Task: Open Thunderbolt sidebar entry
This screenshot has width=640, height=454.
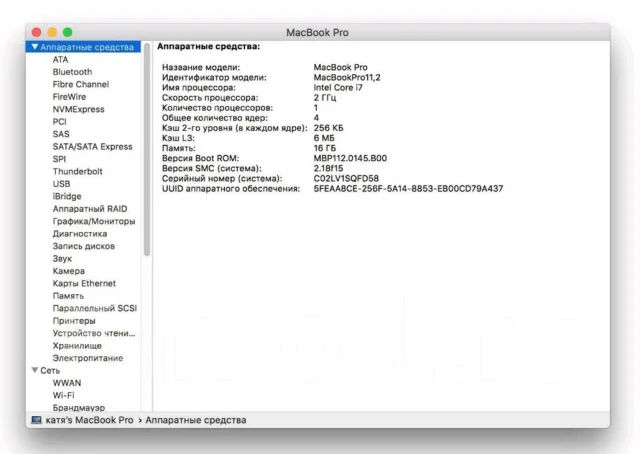Action: (78, 171)
